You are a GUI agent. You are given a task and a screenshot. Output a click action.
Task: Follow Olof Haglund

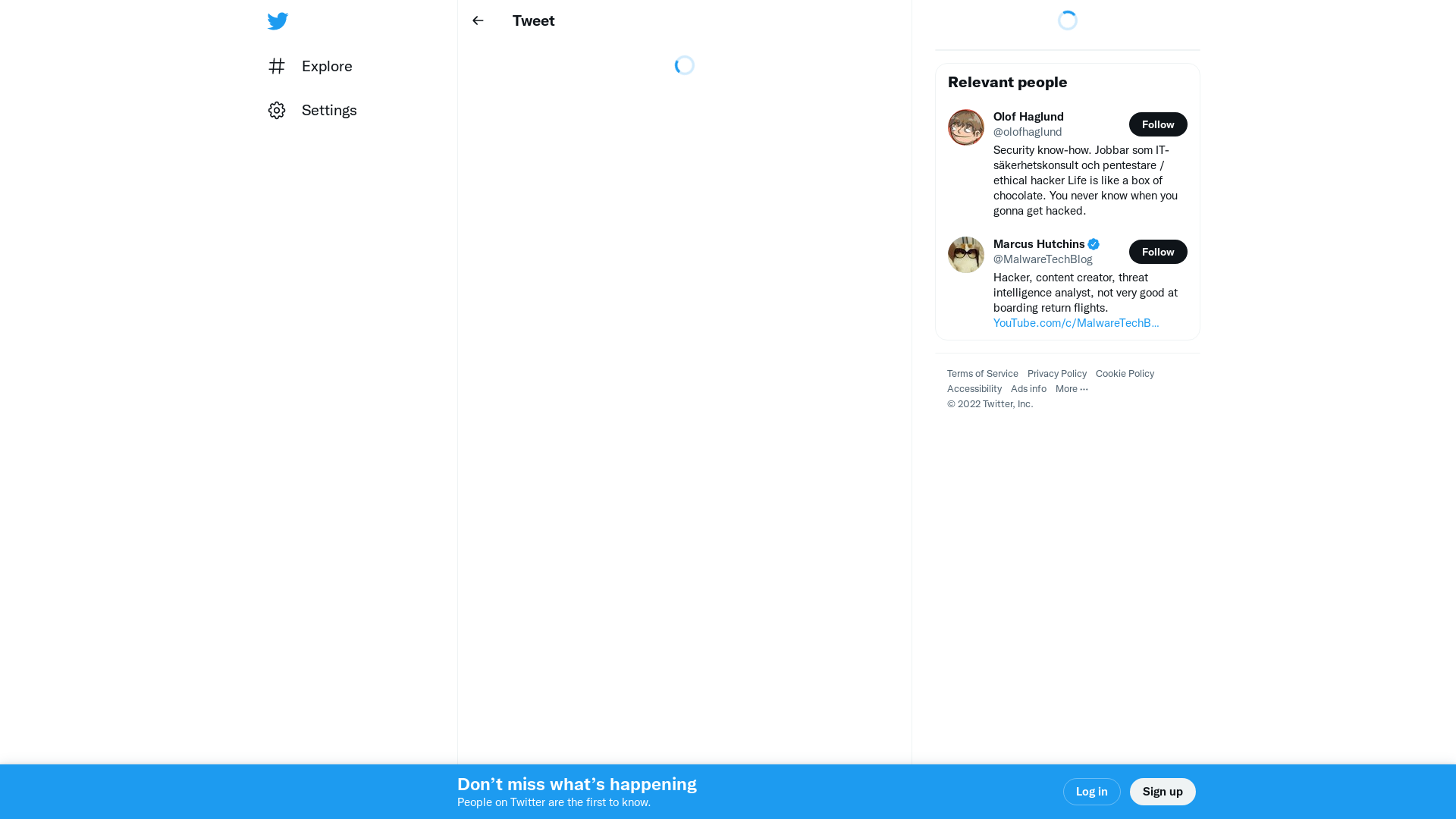[x=1157, y=124]
